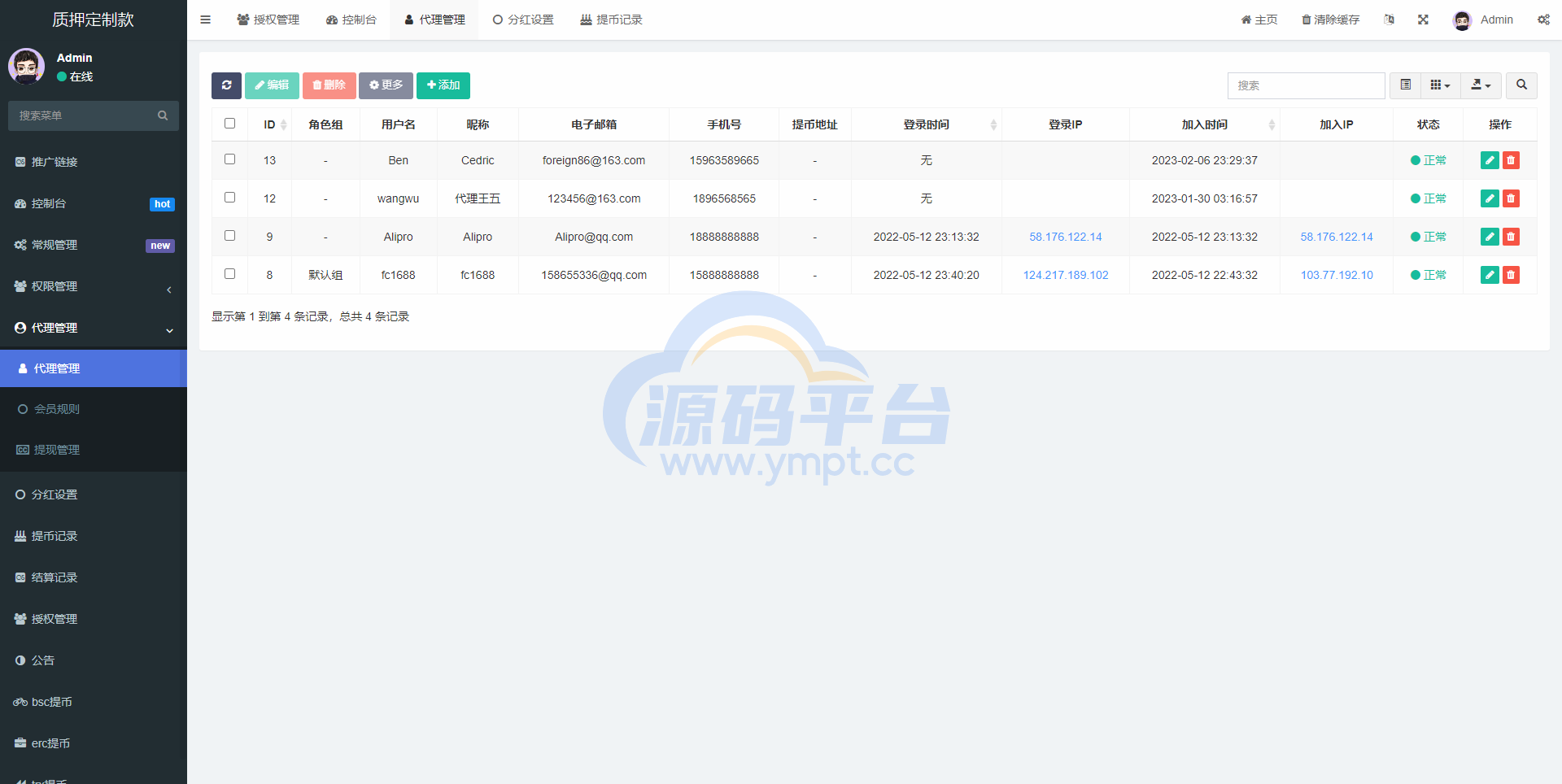Switch to the 控制台 tab

pyautogui.click(x=351, y=20)
